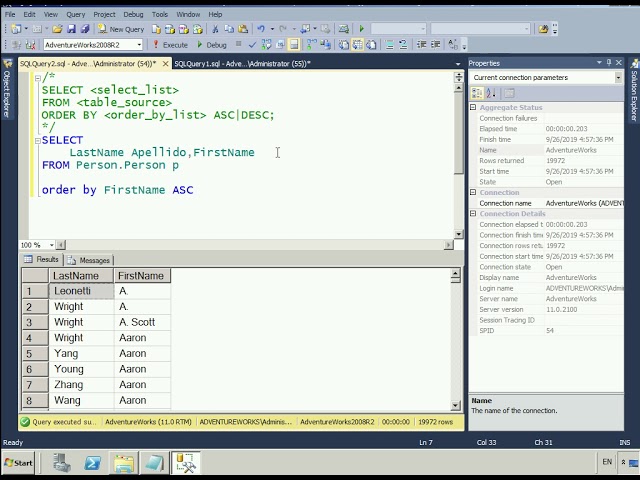Click the Comment out selected lines icon
640x480 pixels.
click(389, 44)
